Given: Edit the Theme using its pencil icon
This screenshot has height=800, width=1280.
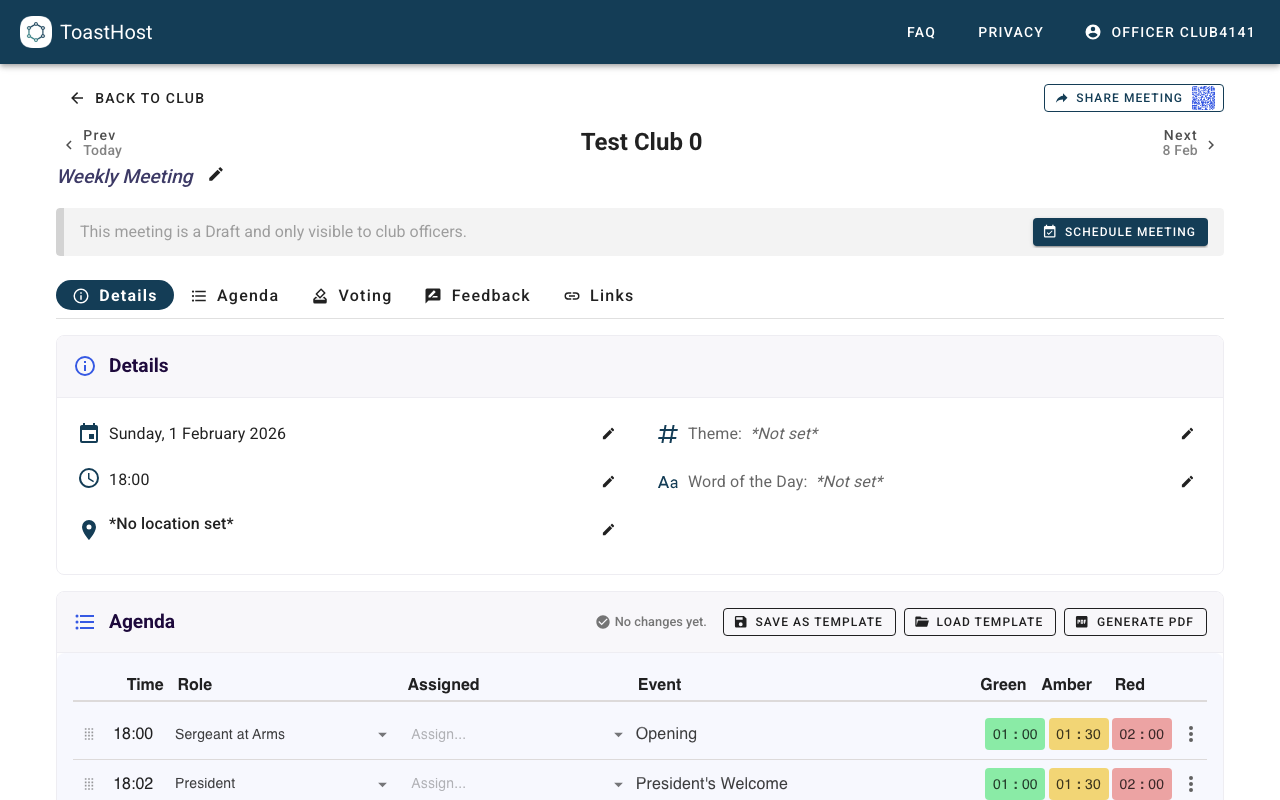Looking at the screenshot, I should (1187, 434).
